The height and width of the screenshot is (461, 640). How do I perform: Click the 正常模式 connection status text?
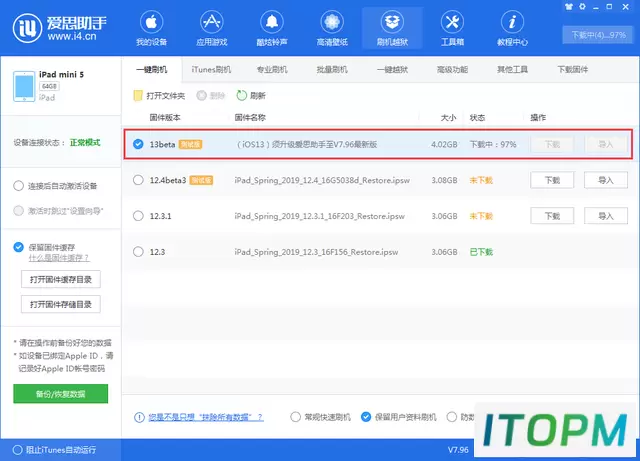85,143
